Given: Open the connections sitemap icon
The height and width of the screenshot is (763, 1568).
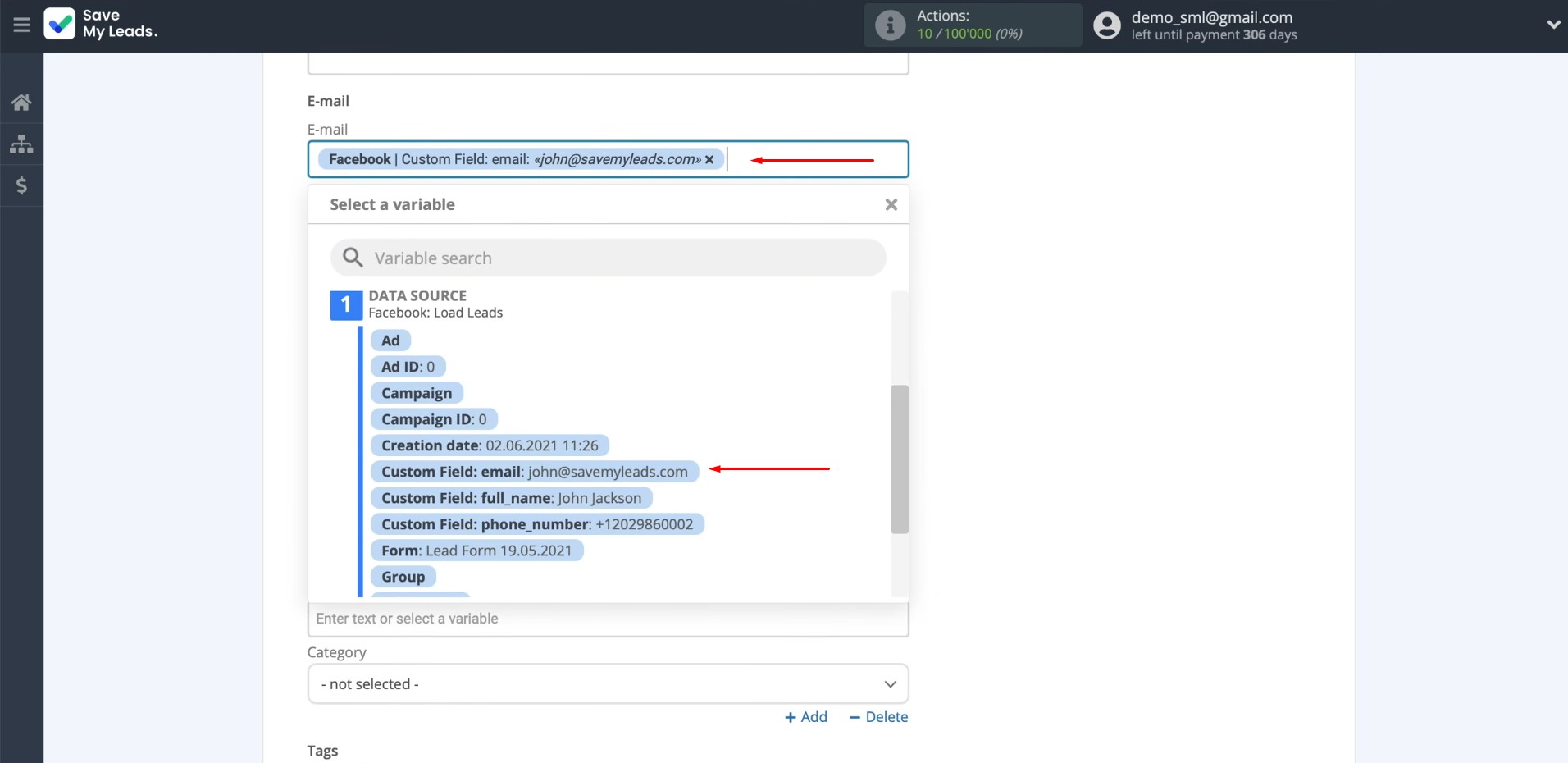Looking at the screenshot, I should pos(21,144).
